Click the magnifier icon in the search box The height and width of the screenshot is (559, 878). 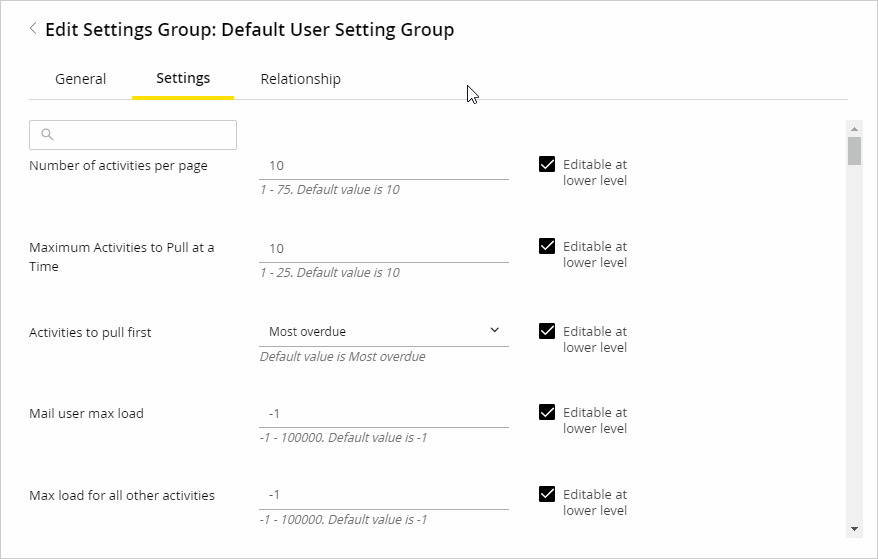[48, 134]
